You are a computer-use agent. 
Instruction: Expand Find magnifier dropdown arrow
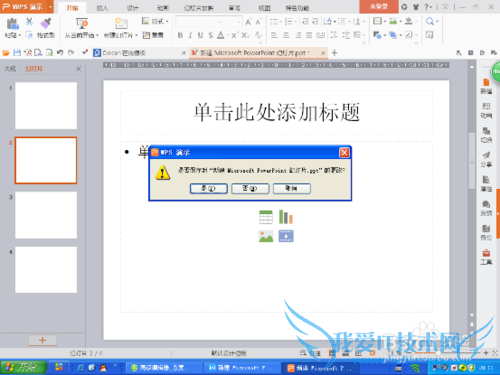[x=437, y=22]
